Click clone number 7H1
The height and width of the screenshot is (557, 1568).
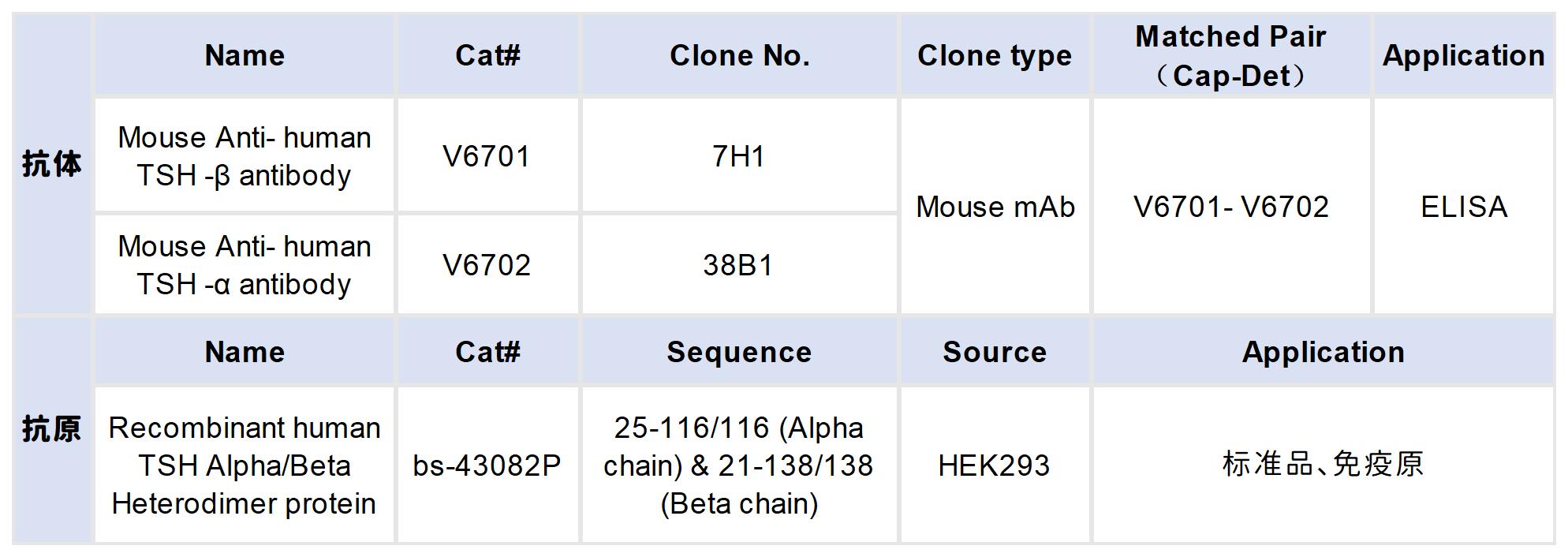[738, 156]
